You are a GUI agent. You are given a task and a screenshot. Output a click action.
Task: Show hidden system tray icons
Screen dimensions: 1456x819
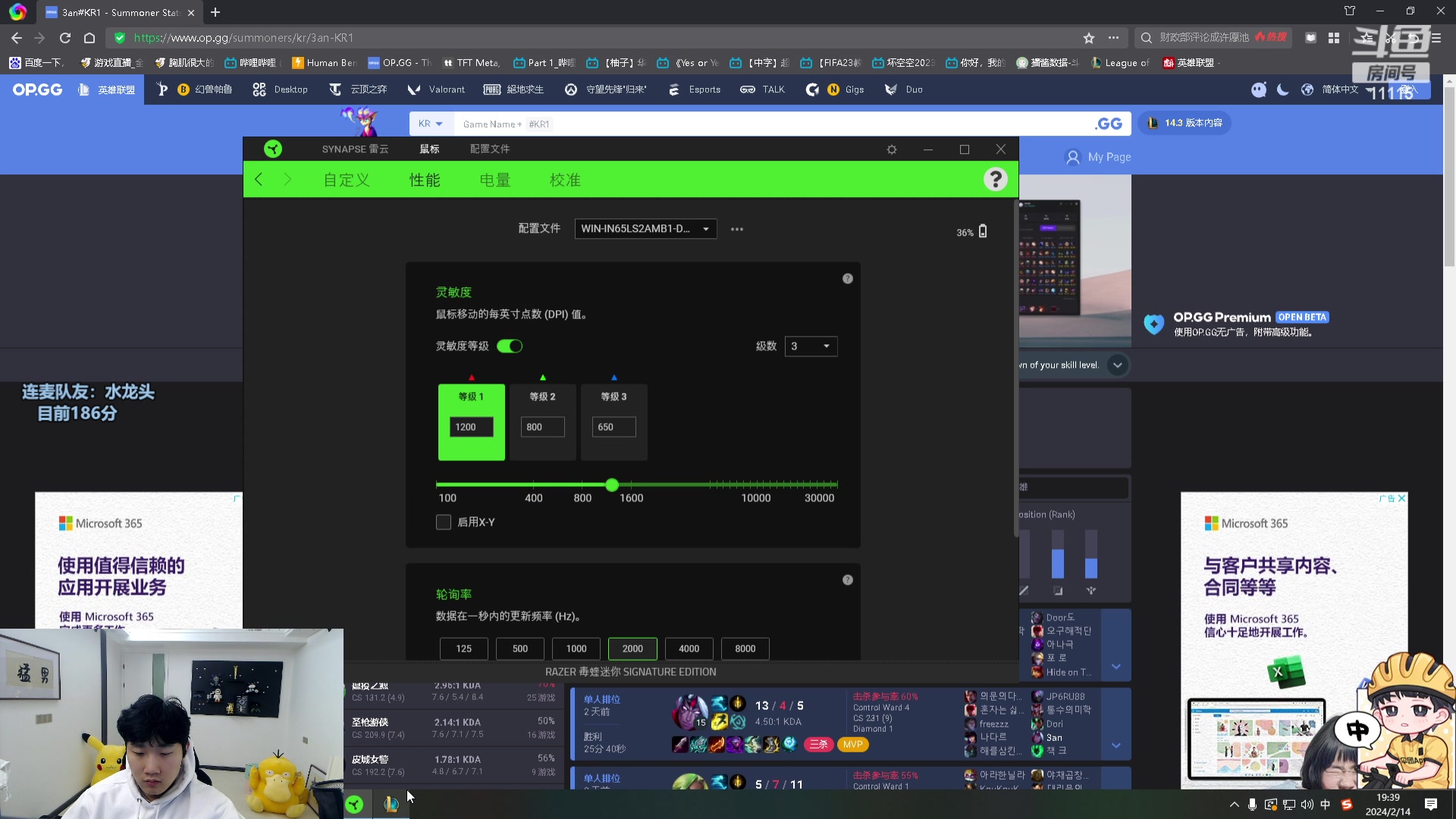point(1234,805)
